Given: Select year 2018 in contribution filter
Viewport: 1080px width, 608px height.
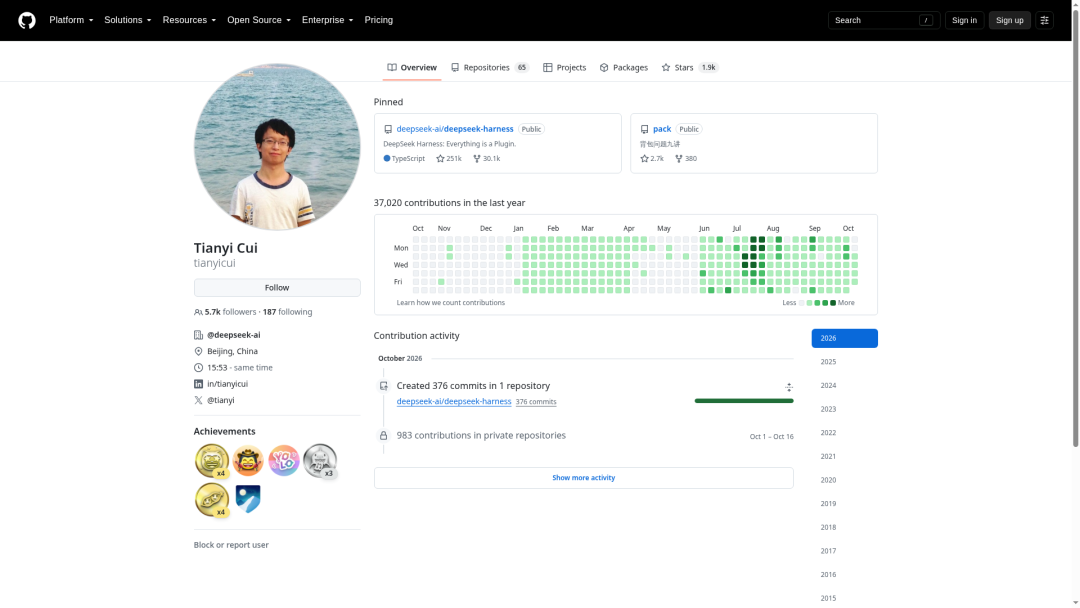Looking at the screenshot, I should (844, 527).
